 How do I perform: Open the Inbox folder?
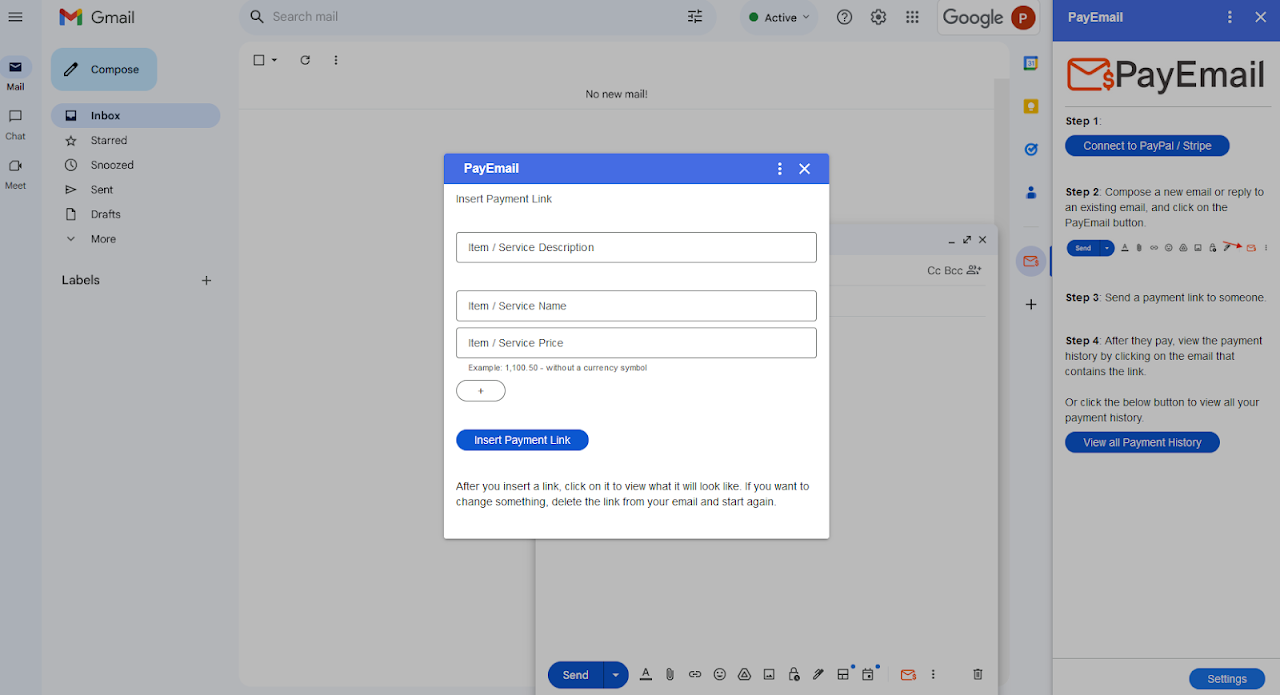click(135, 116)
